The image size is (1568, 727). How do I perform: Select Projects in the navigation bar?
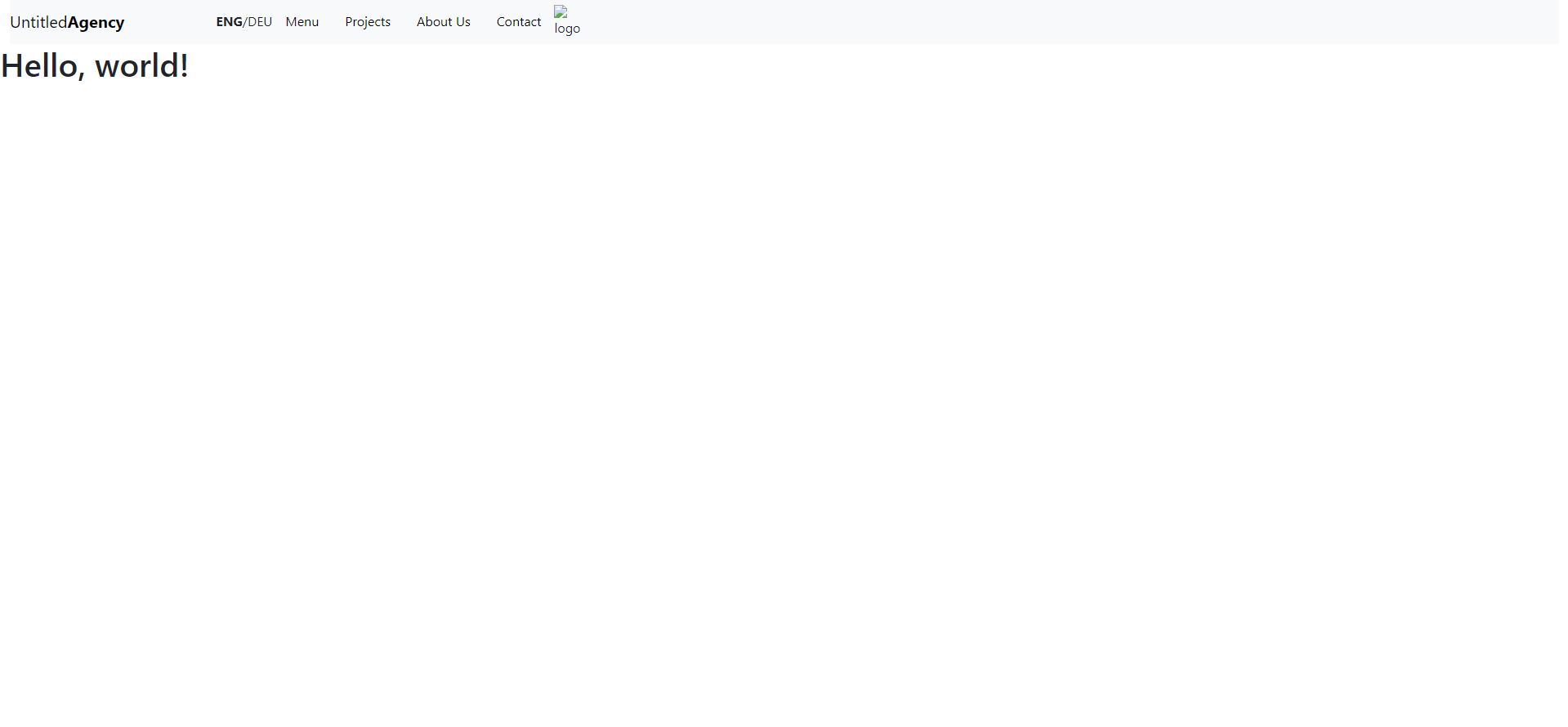point(368,22)
